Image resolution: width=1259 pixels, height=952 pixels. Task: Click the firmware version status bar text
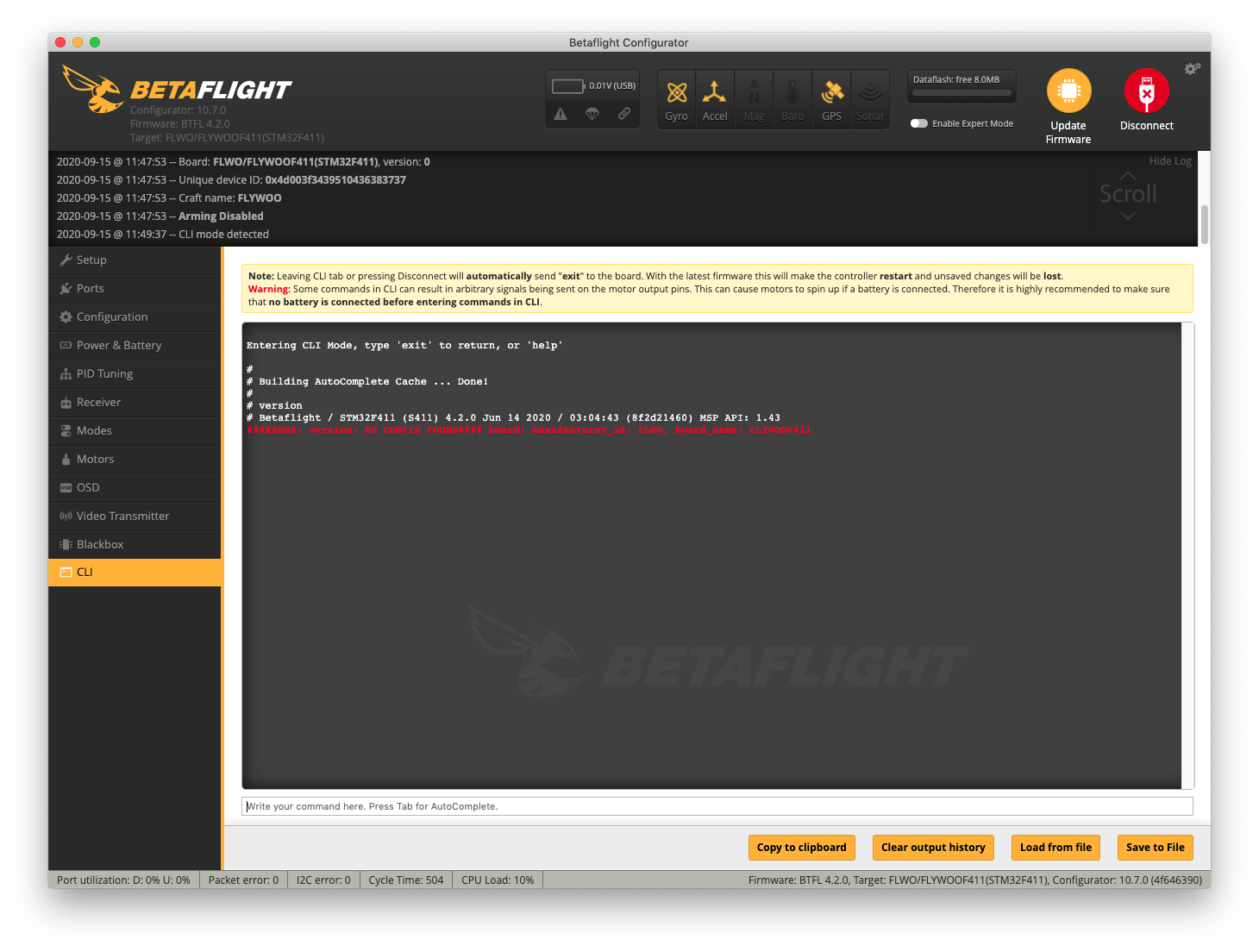coord(975,880)
